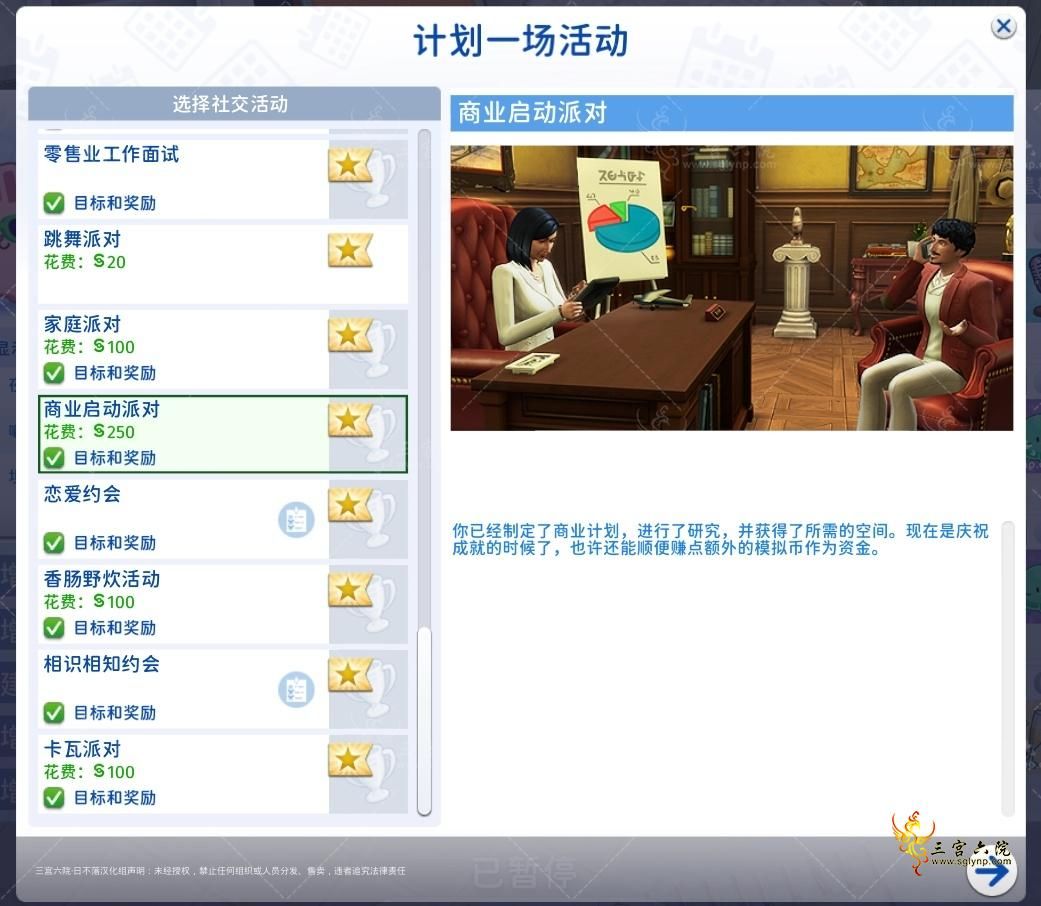The height and width of the screenshot is (906, 1041).
Task: Choose the 相识相知约会 event
Action: point(222,689)
